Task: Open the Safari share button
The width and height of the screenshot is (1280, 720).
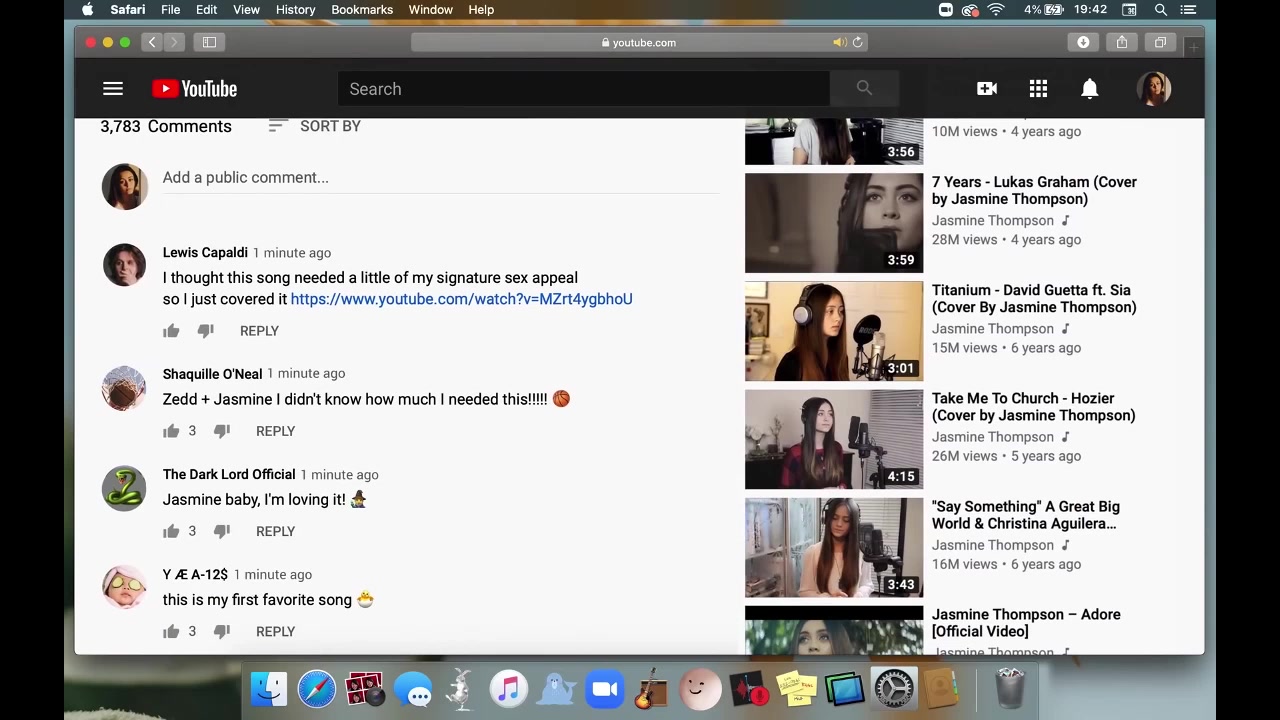Action: [1122, 42]
